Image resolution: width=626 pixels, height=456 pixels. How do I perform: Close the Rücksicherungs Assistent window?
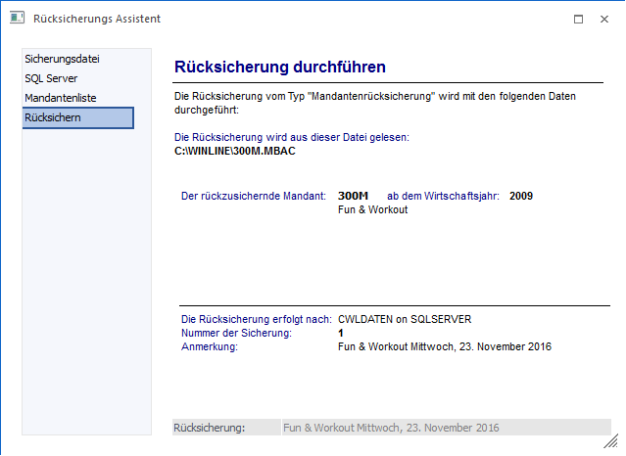tap(605, 19)
